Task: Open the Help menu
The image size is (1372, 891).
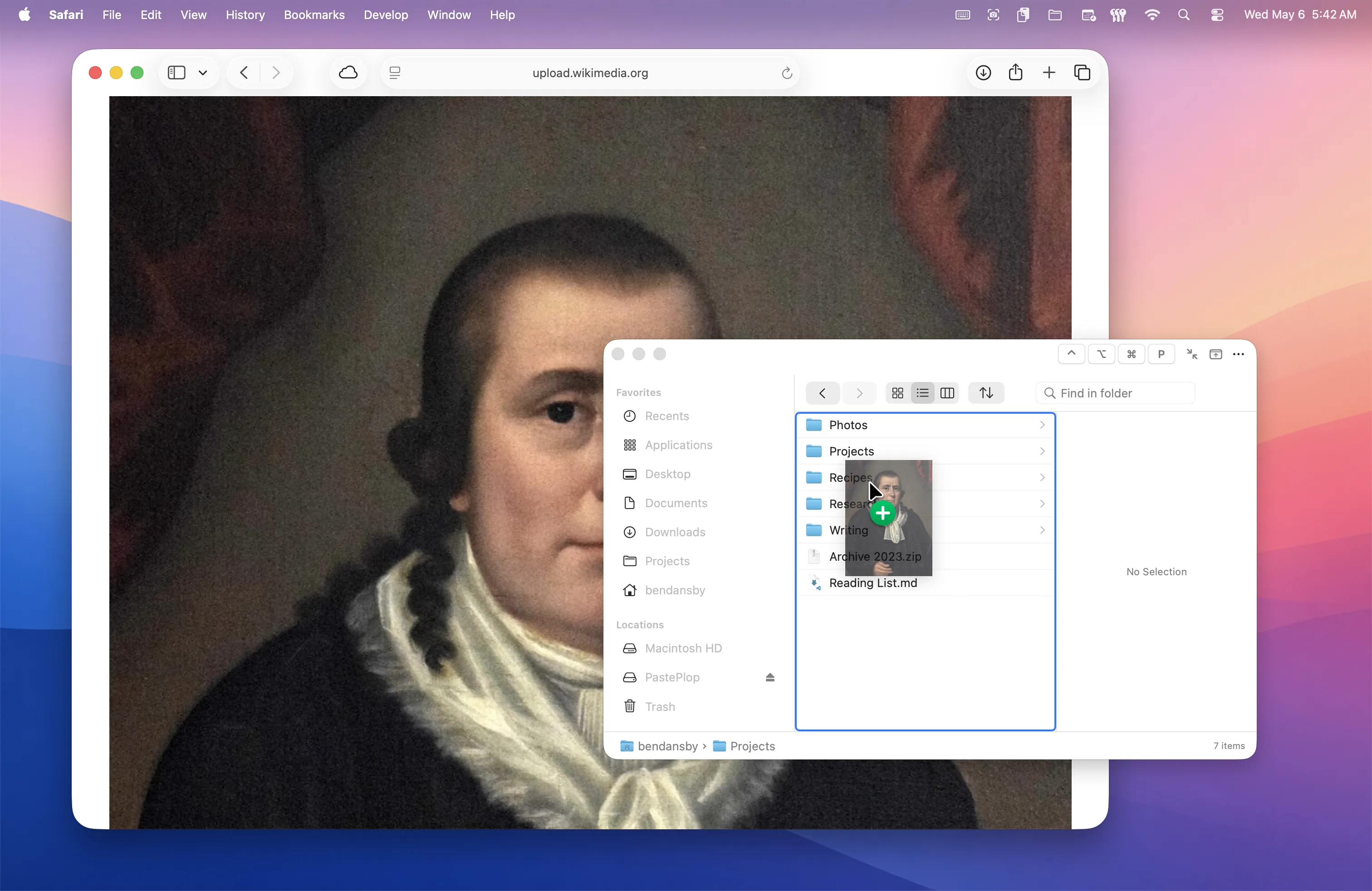Action: coord(502,15)
